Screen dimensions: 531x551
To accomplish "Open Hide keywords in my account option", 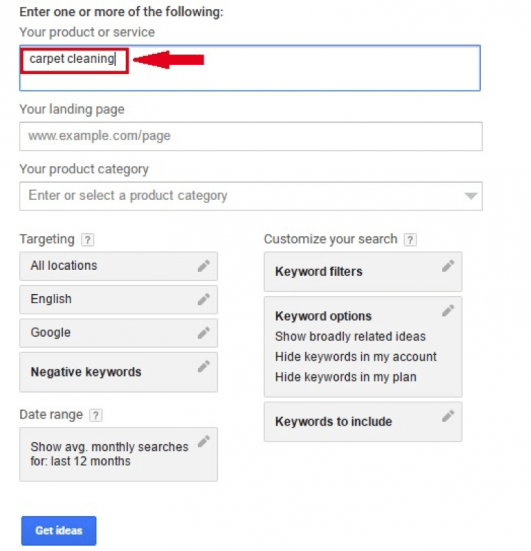I will (x=356, y=357).
